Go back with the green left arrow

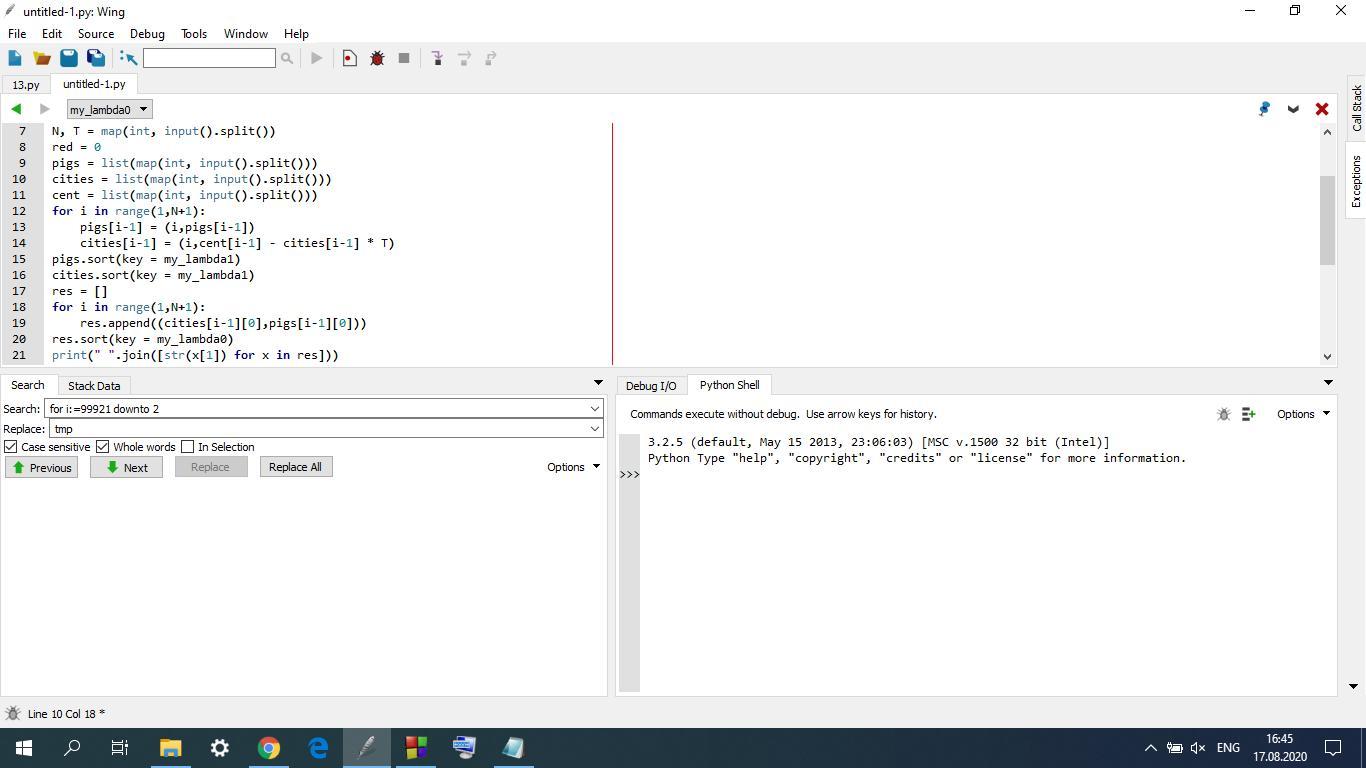pyautogui.click(x=16, y=109)
